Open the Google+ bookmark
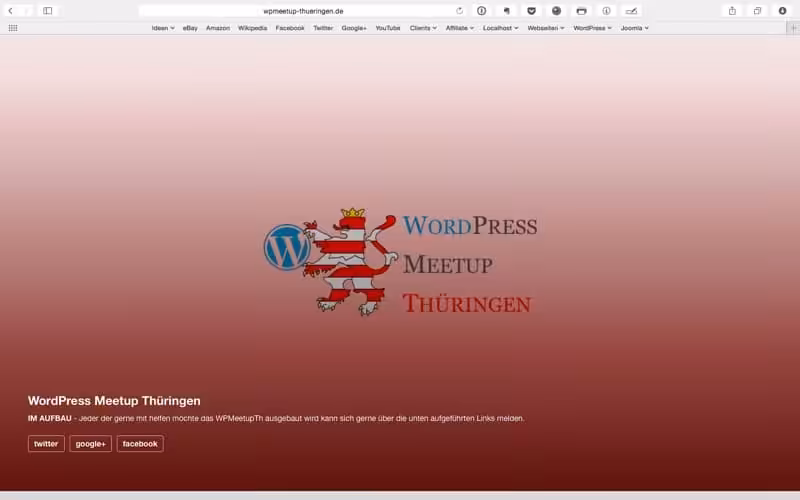 pos(354,28)
